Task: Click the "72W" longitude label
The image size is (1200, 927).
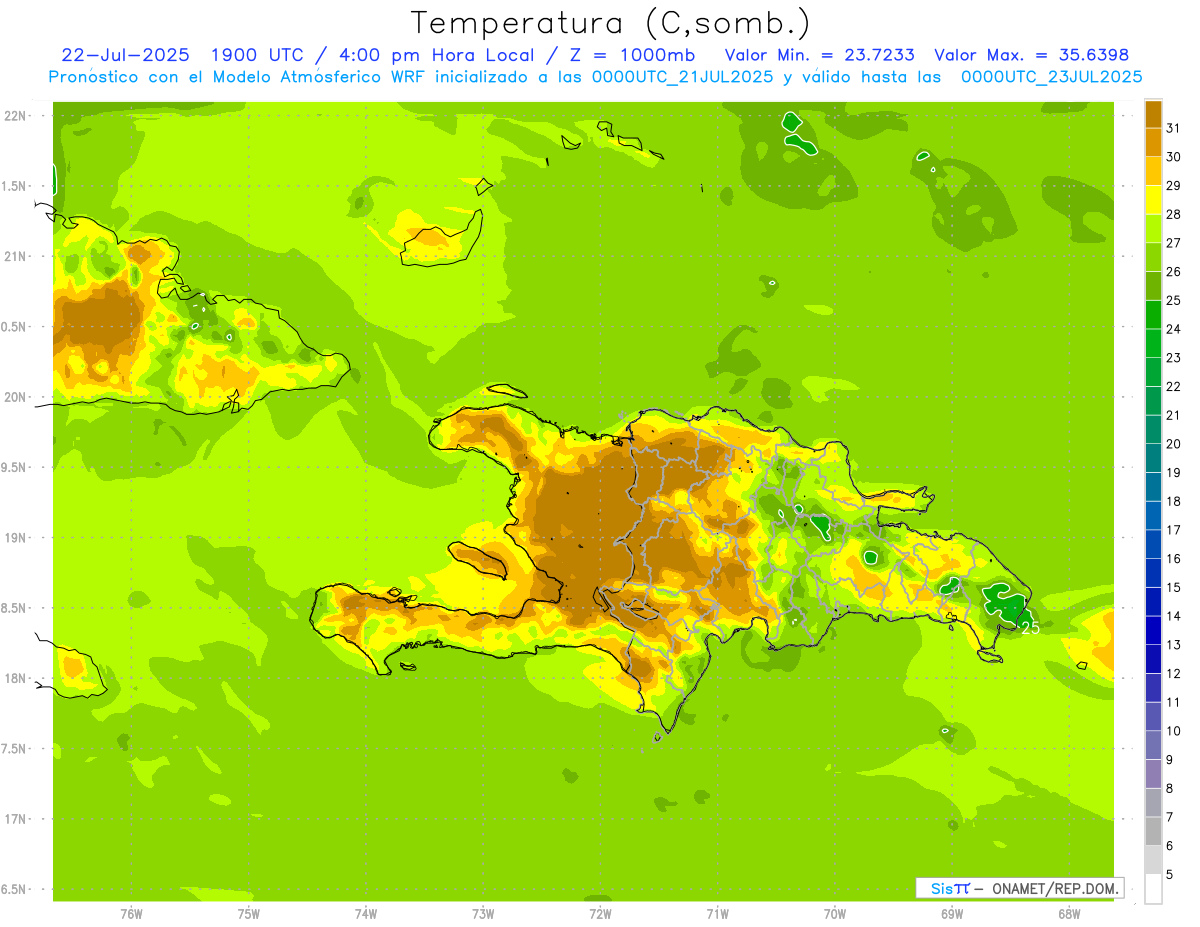Action: [x=600, y=914]
